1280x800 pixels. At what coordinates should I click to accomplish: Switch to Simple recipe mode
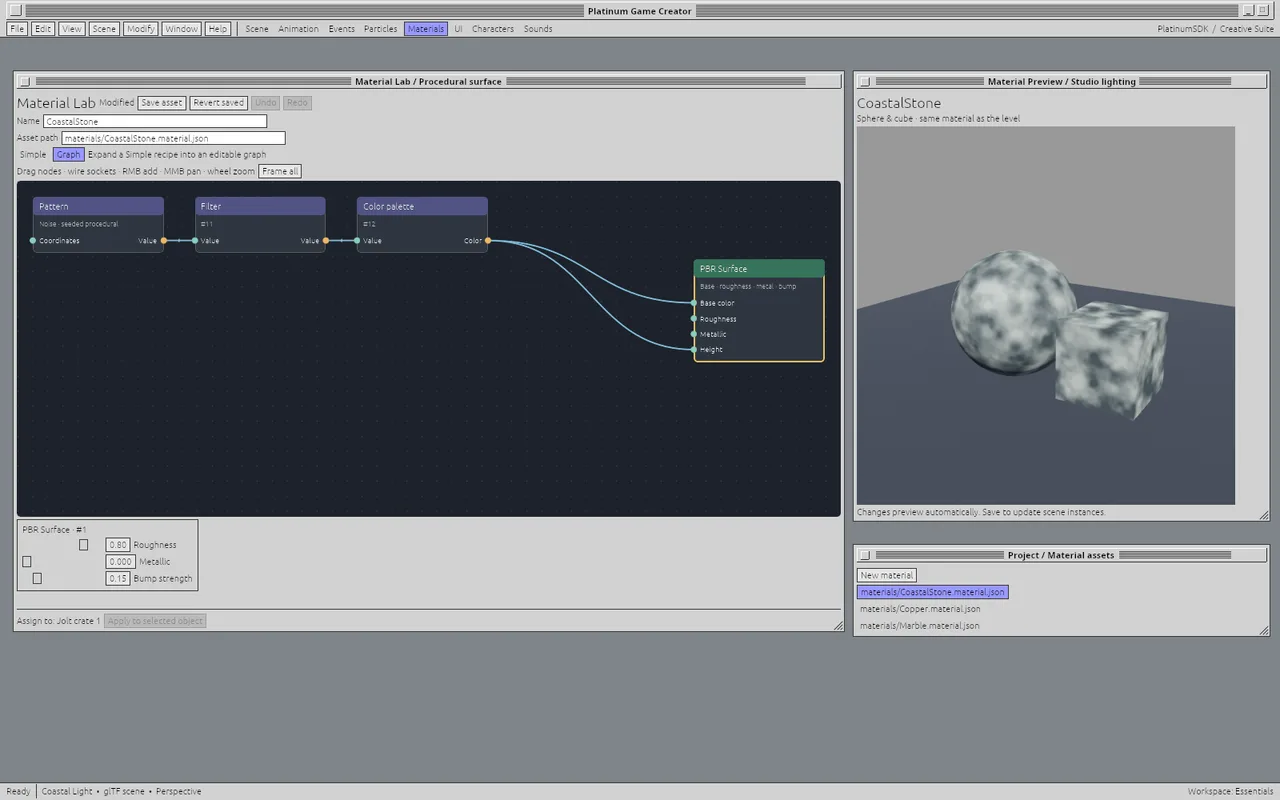(x=33, y=155)
